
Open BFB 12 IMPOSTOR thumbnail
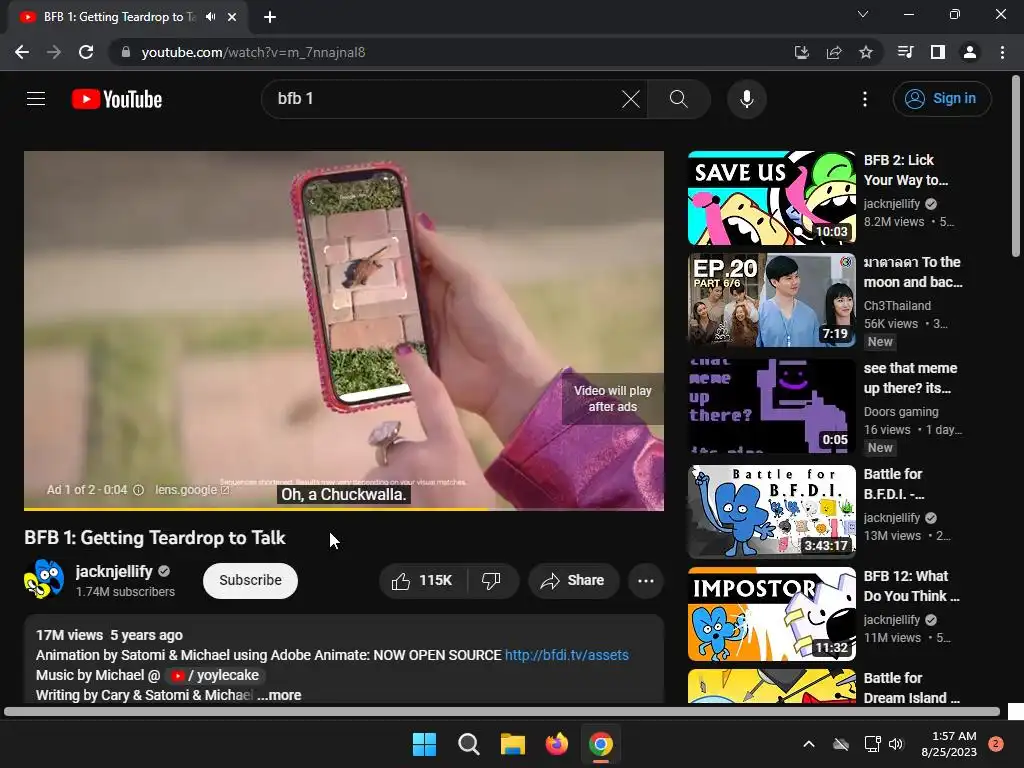(x=771, y=614)
